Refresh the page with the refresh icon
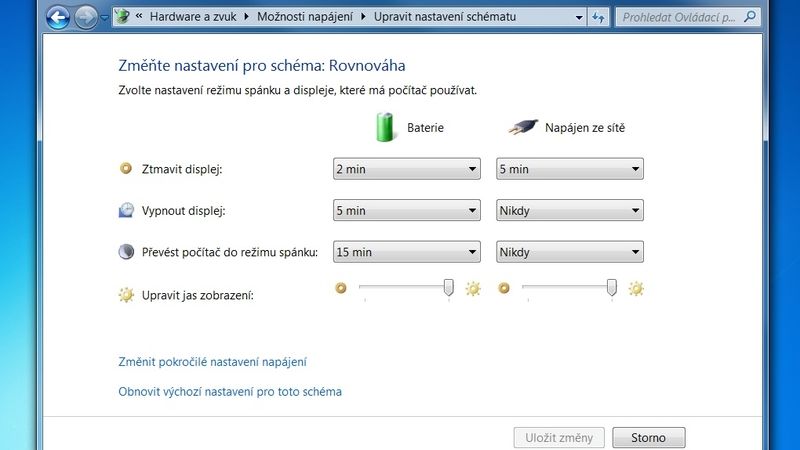800x450 pixels. tap(598, 17)
